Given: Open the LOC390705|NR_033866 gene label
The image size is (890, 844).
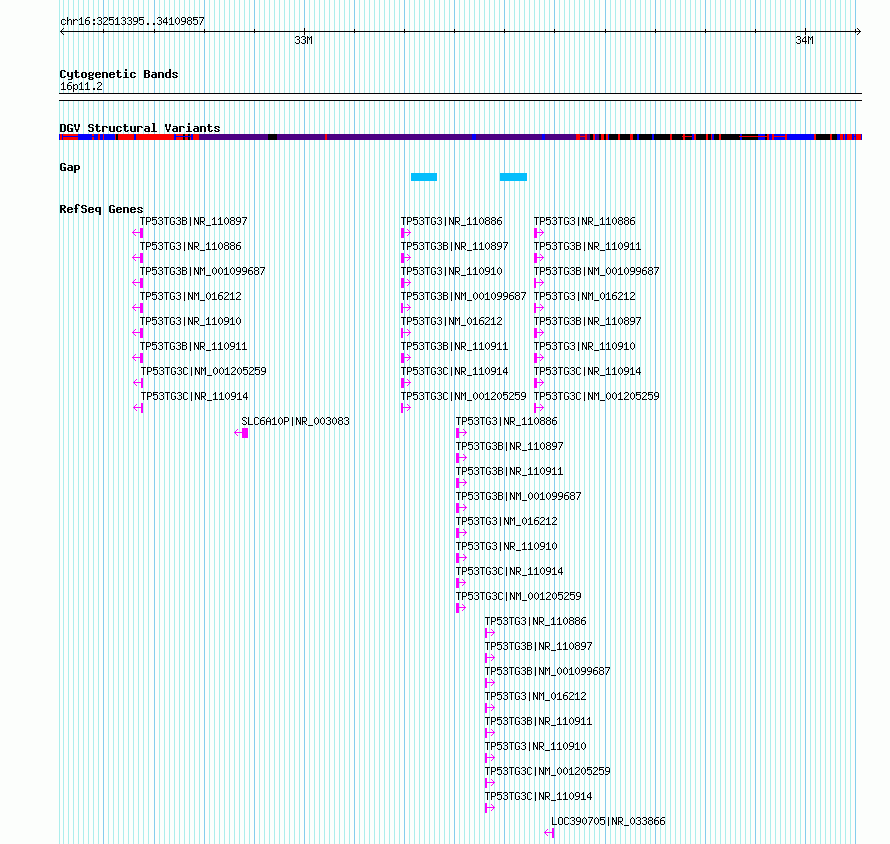Looking at the screenshot, I should click(x=608, y=821).
